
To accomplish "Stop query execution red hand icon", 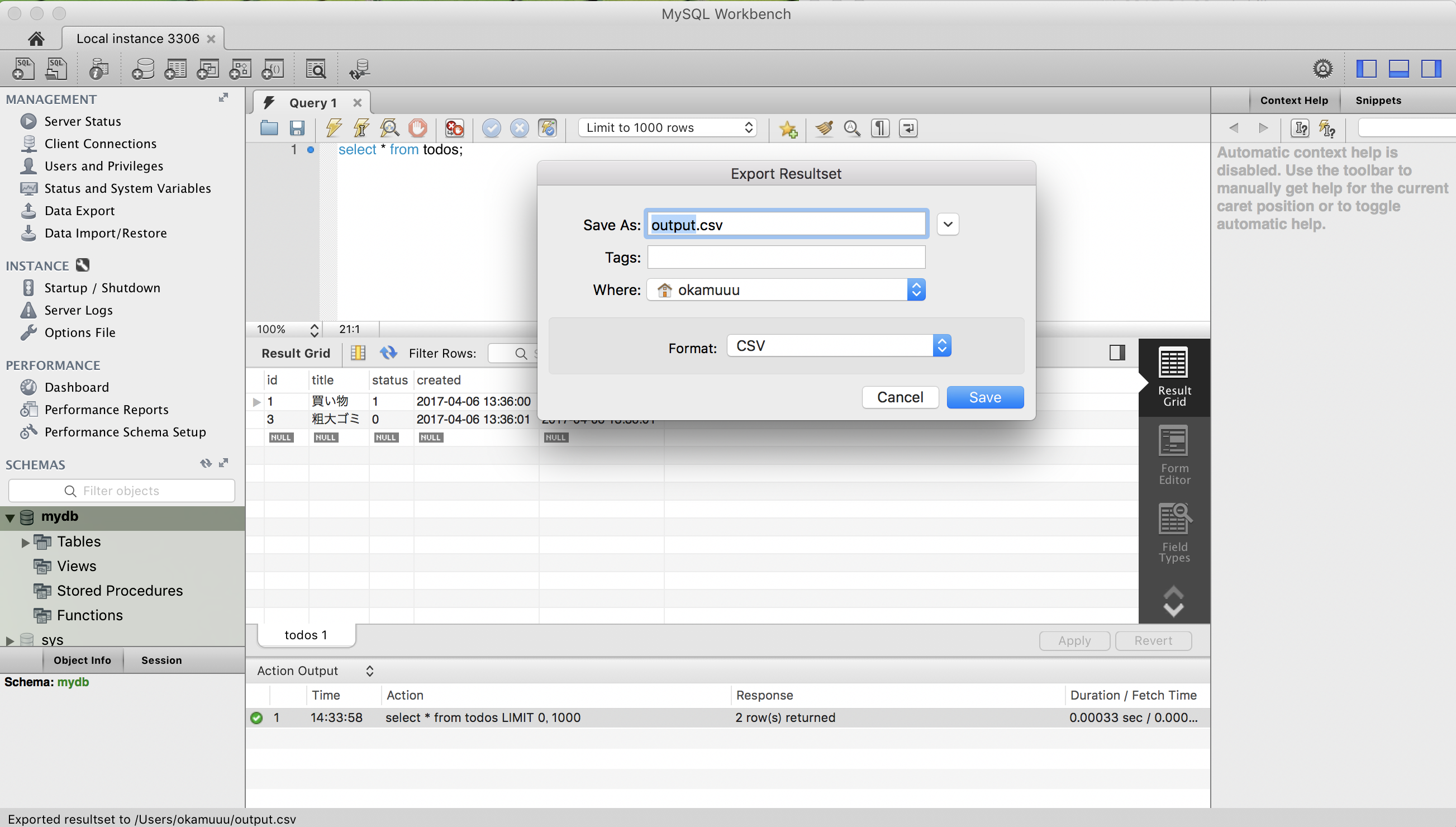I will click(418, 128).
